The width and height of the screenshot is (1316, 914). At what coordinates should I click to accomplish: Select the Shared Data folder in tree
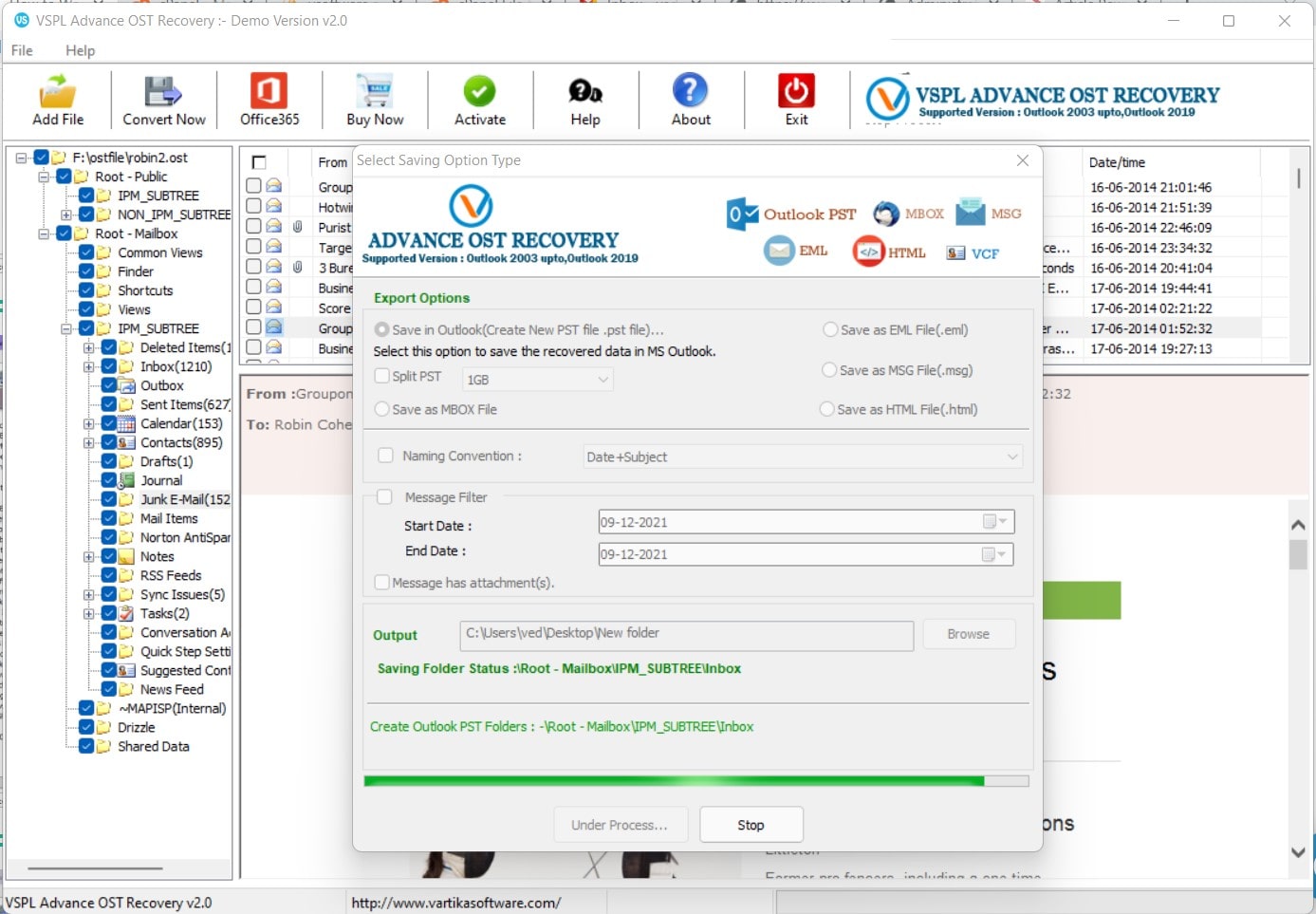154,746
